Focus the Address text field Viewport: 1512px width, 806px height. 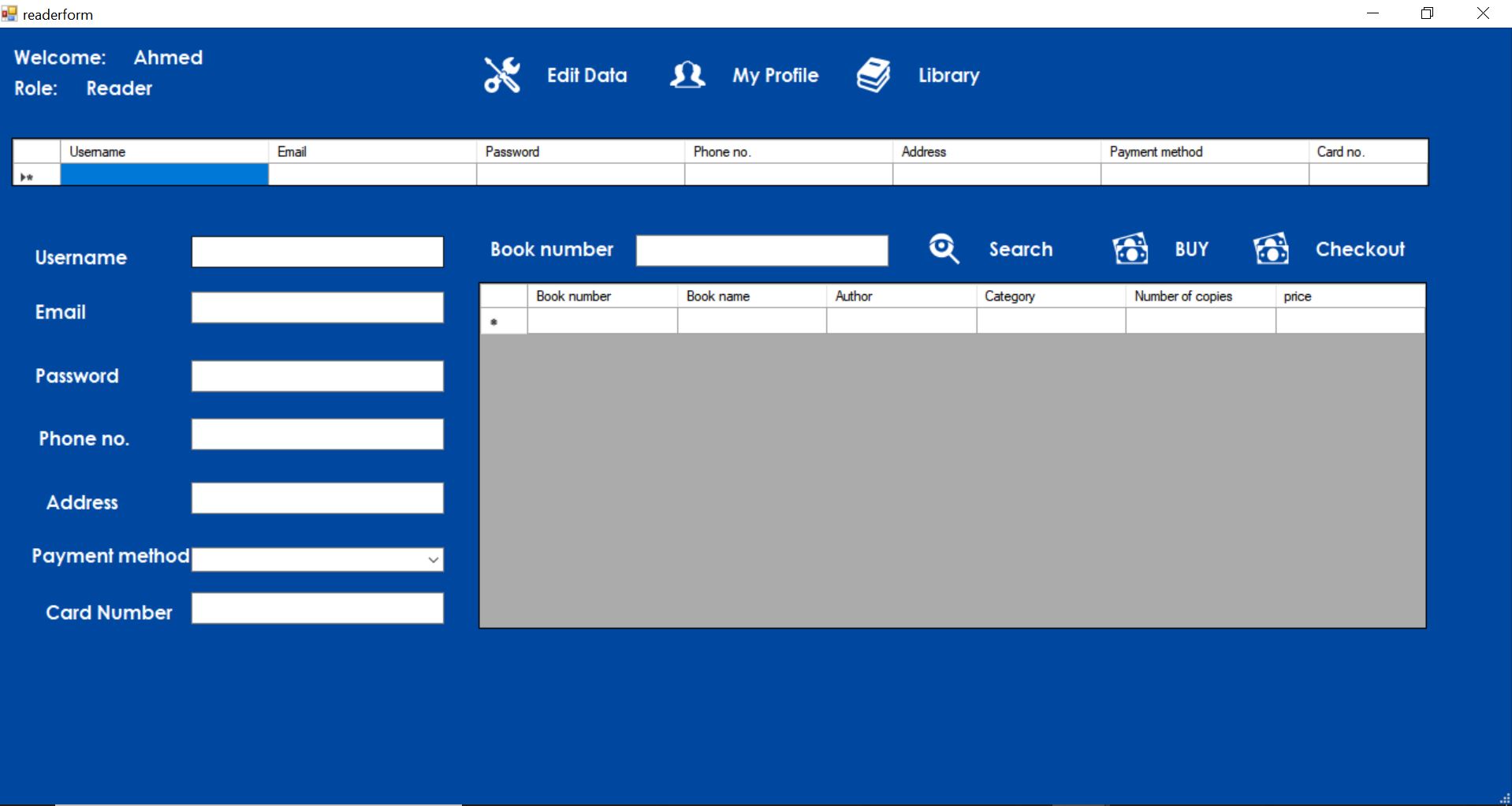tap(318, 498)
